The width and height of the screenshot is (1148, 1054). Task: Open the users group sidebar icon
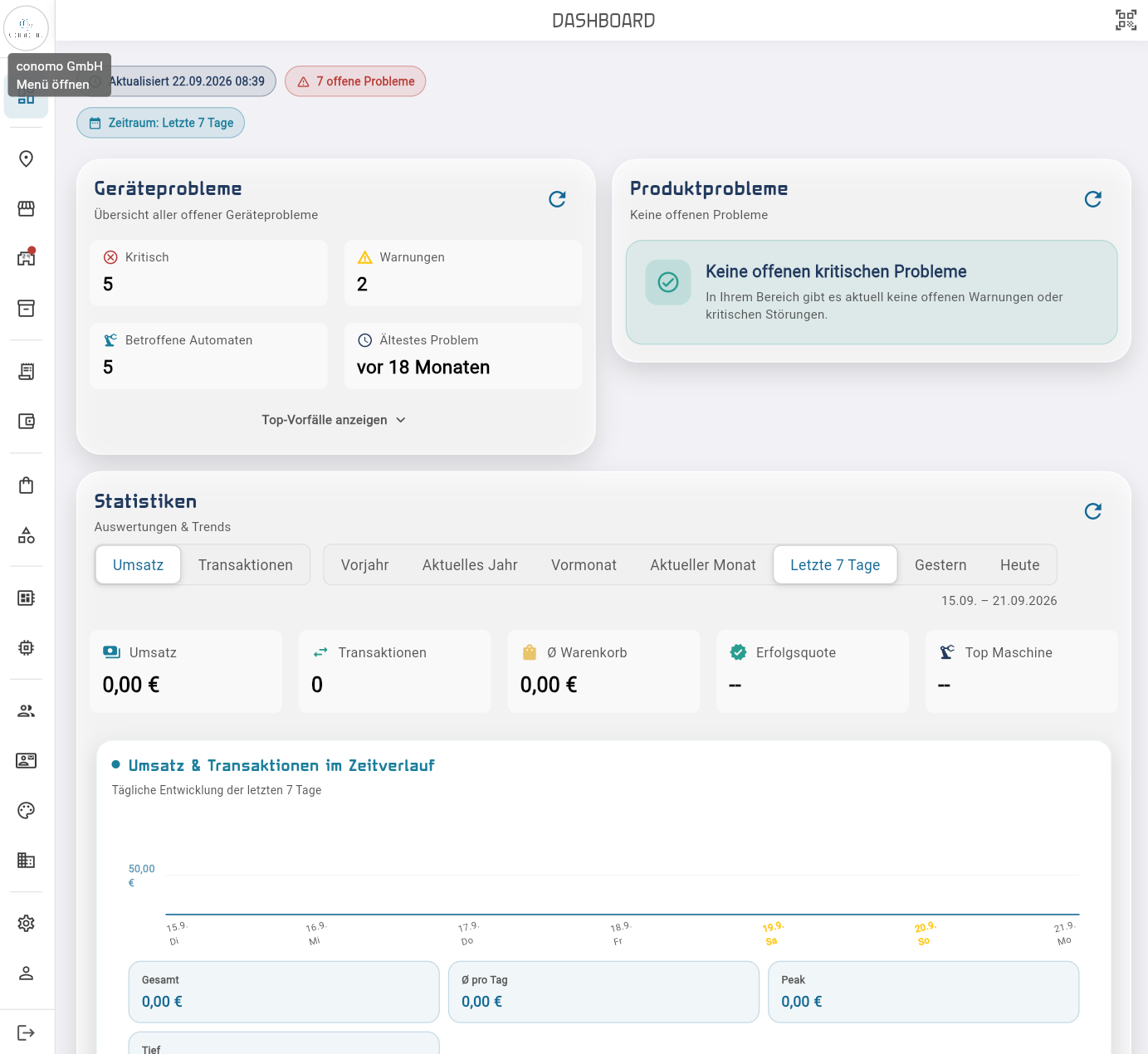pos(27,710)
